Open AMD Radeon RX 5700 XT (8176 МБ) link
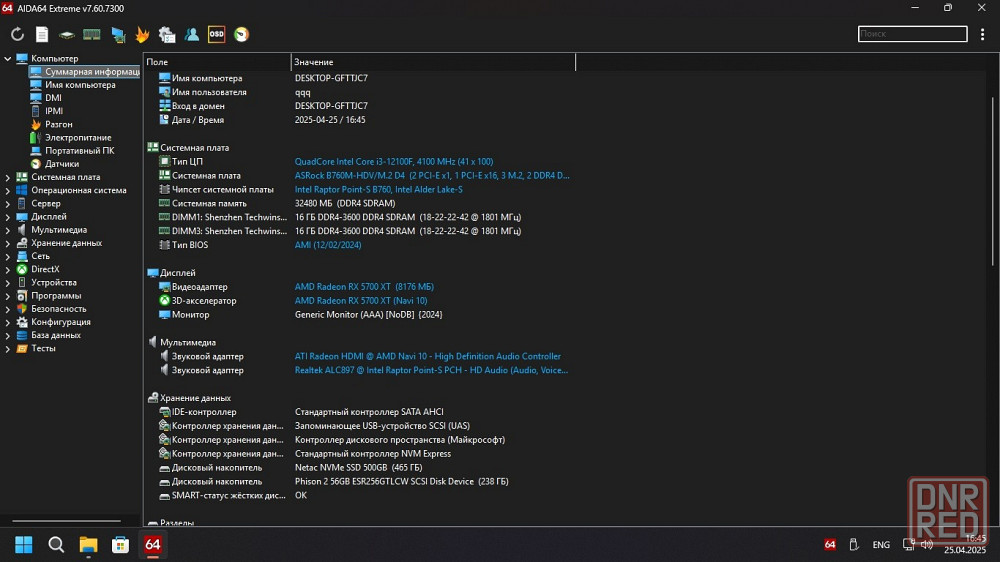This screenshot has width=1000, height=562. tap(364, 287)
